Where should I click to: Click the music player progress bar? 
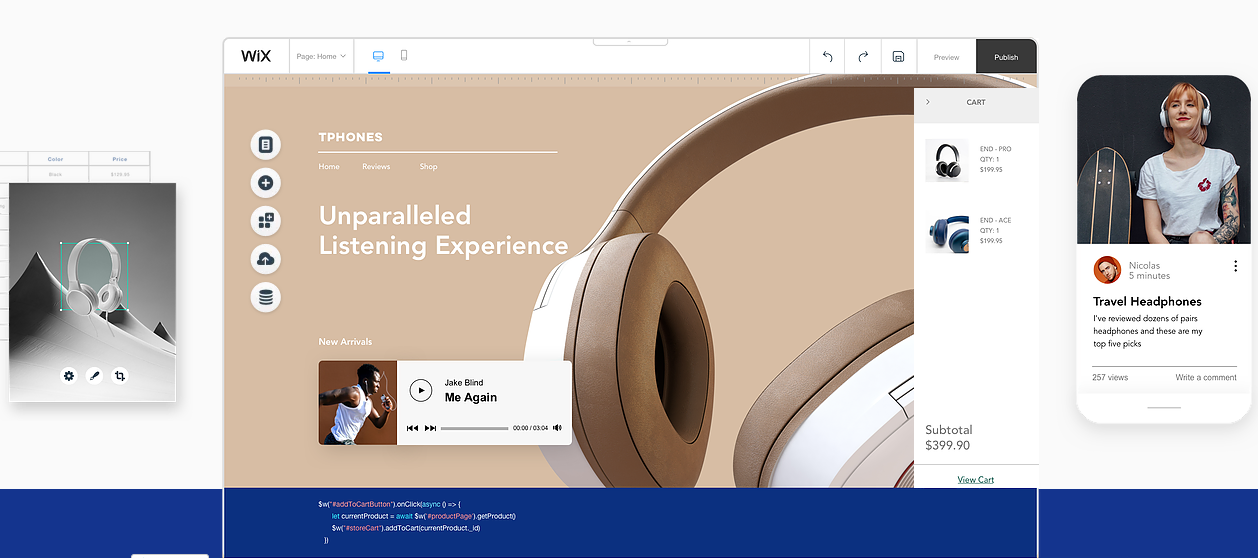click(x=474, y=428)
